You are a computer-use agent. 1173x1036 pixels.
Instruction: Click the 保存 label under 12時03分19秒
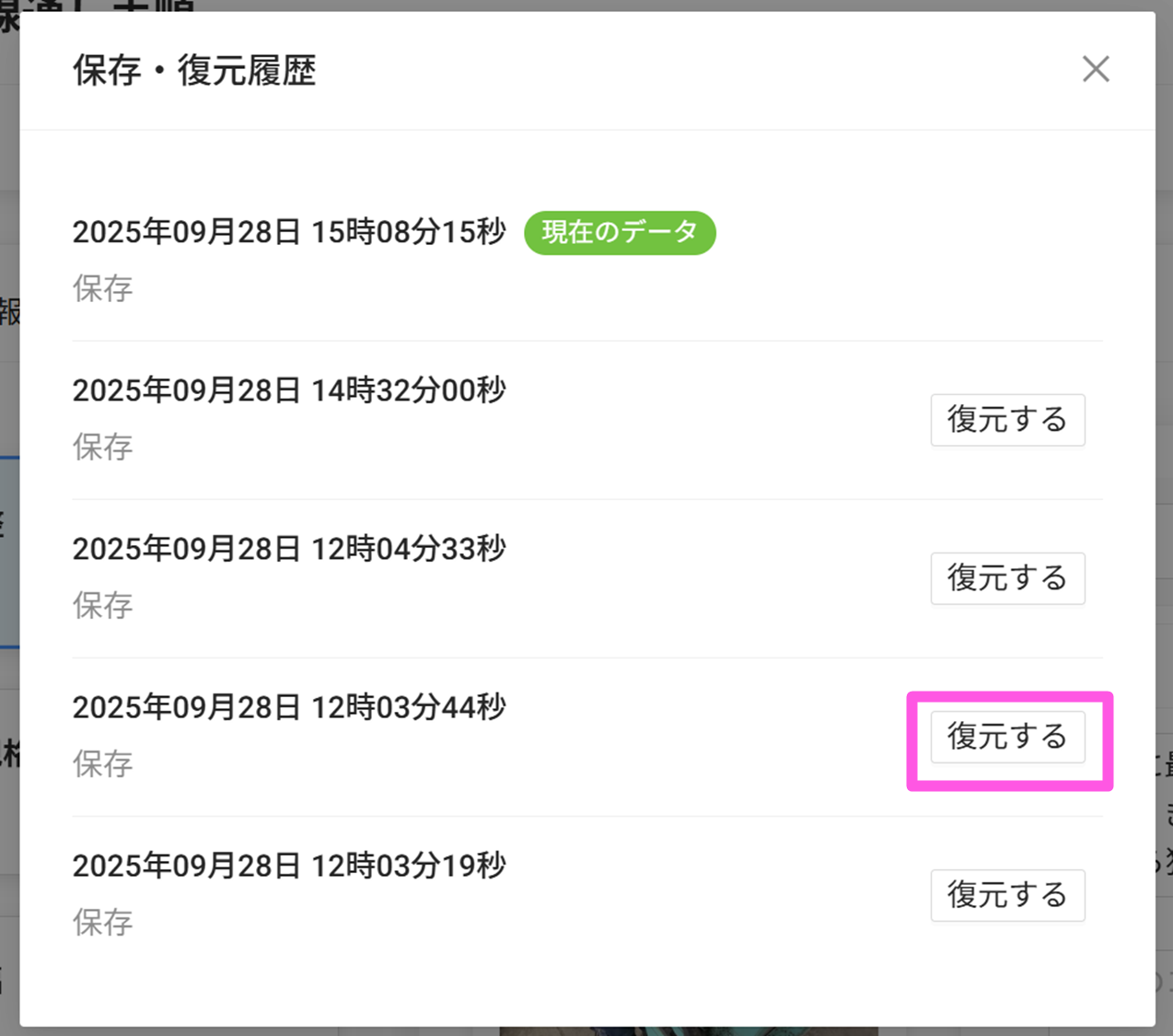[x=103, y=923]
